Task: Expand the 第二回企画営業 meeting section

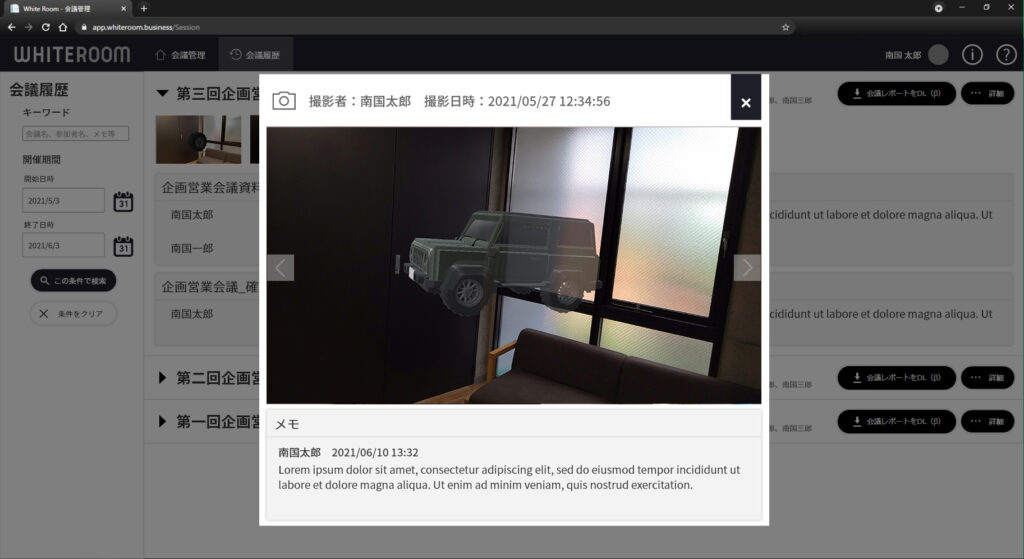Action: [162, 377]
